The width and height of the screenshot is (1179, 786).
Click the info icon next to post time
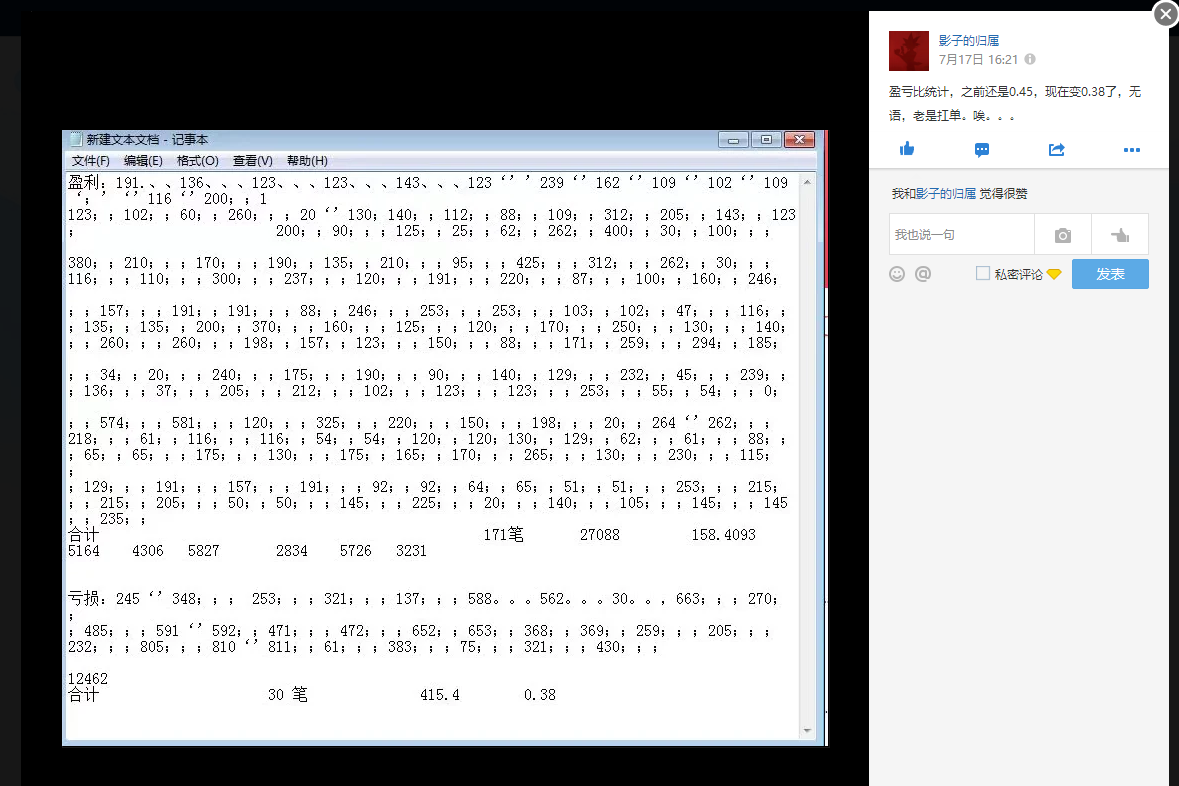point(1030,59)
